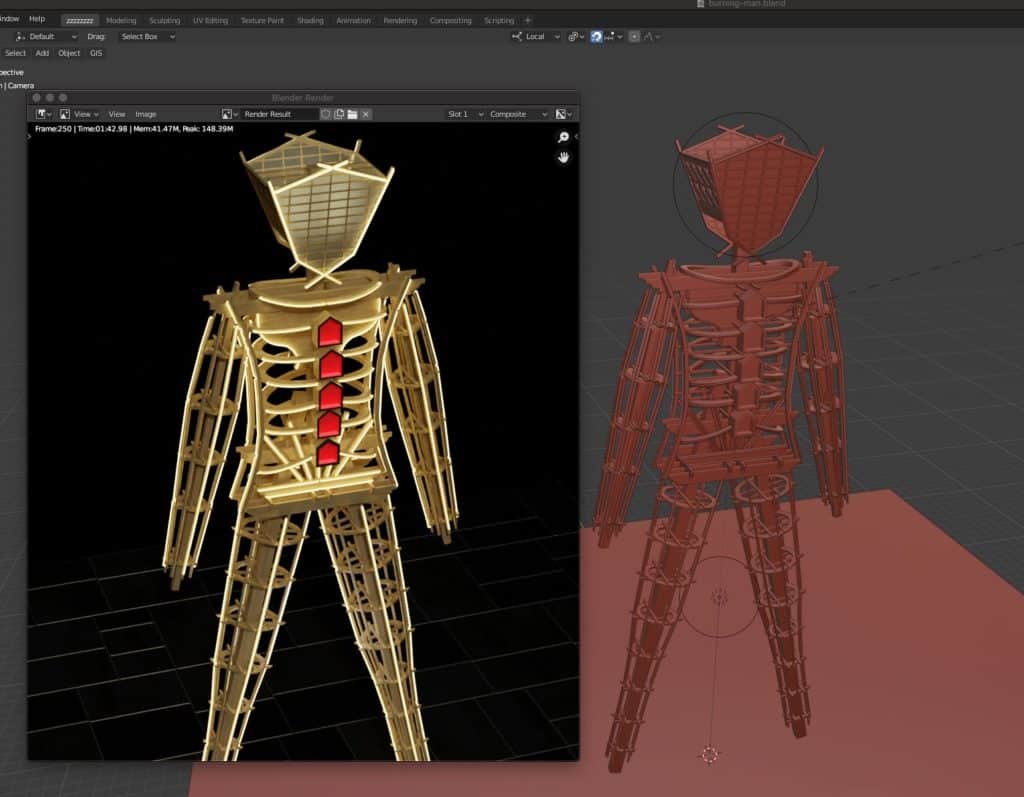
Task: Open the Default orientation dropdown
Action: [x=46, y=37]
